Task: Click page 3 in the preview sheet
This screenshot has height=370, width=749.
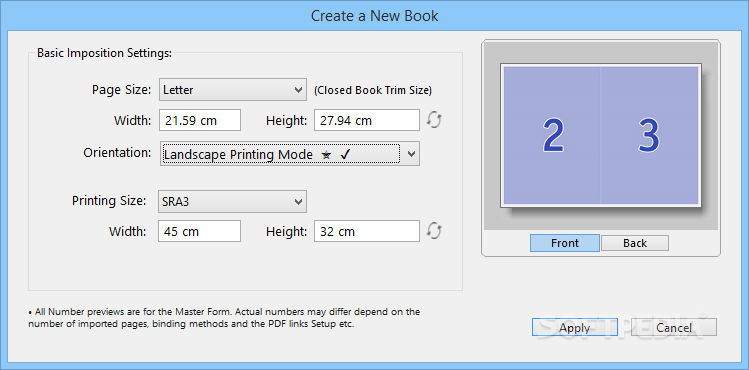Action: coord(649,135)
